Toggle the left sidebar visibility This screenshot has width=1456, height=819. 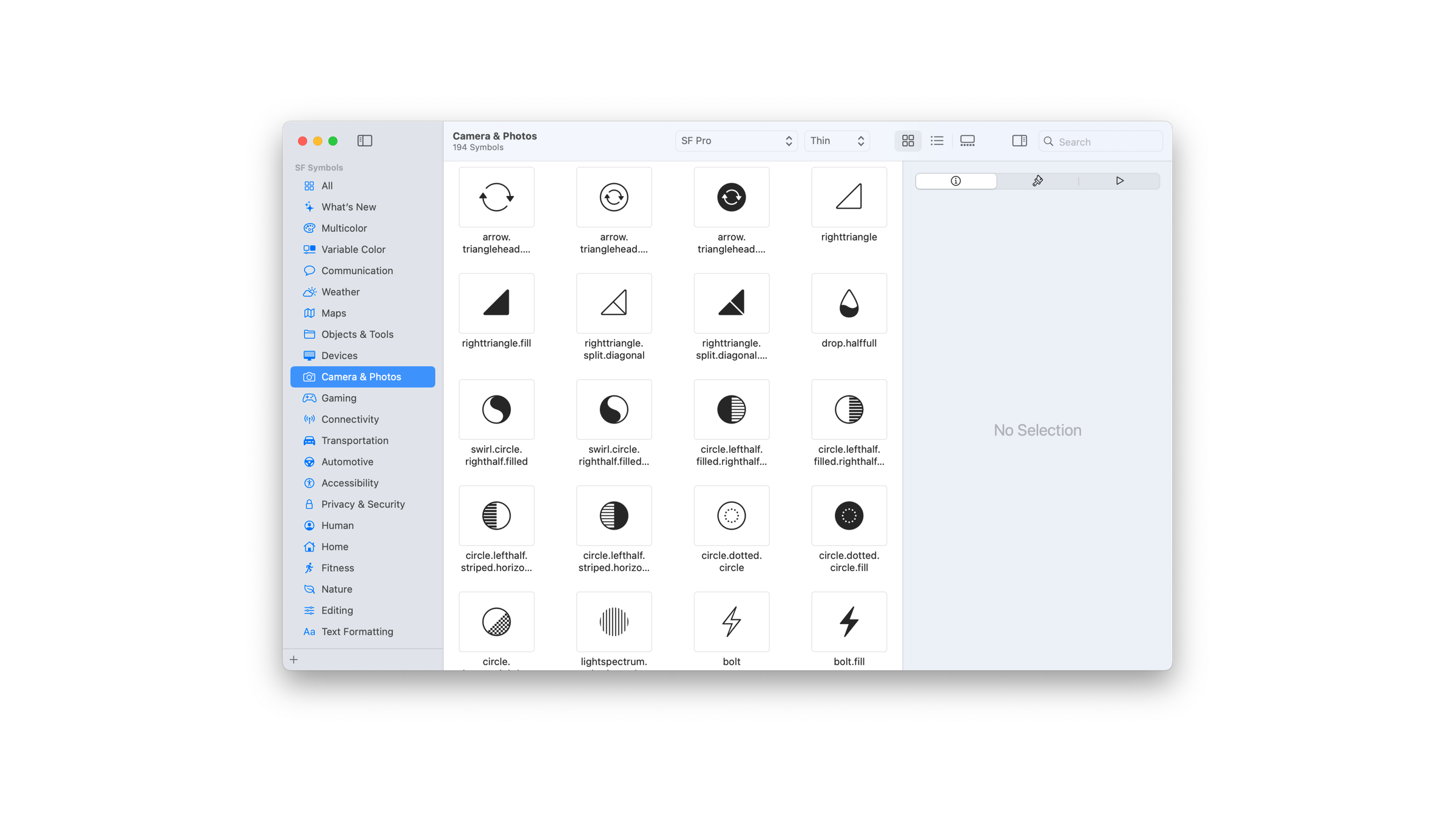365,141
